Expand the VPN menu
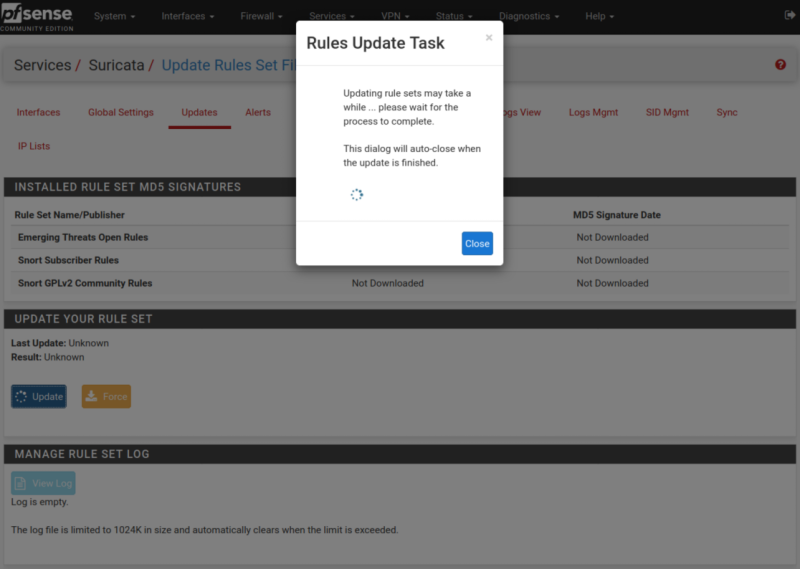 pyautogui.click(x=395, y=16)
